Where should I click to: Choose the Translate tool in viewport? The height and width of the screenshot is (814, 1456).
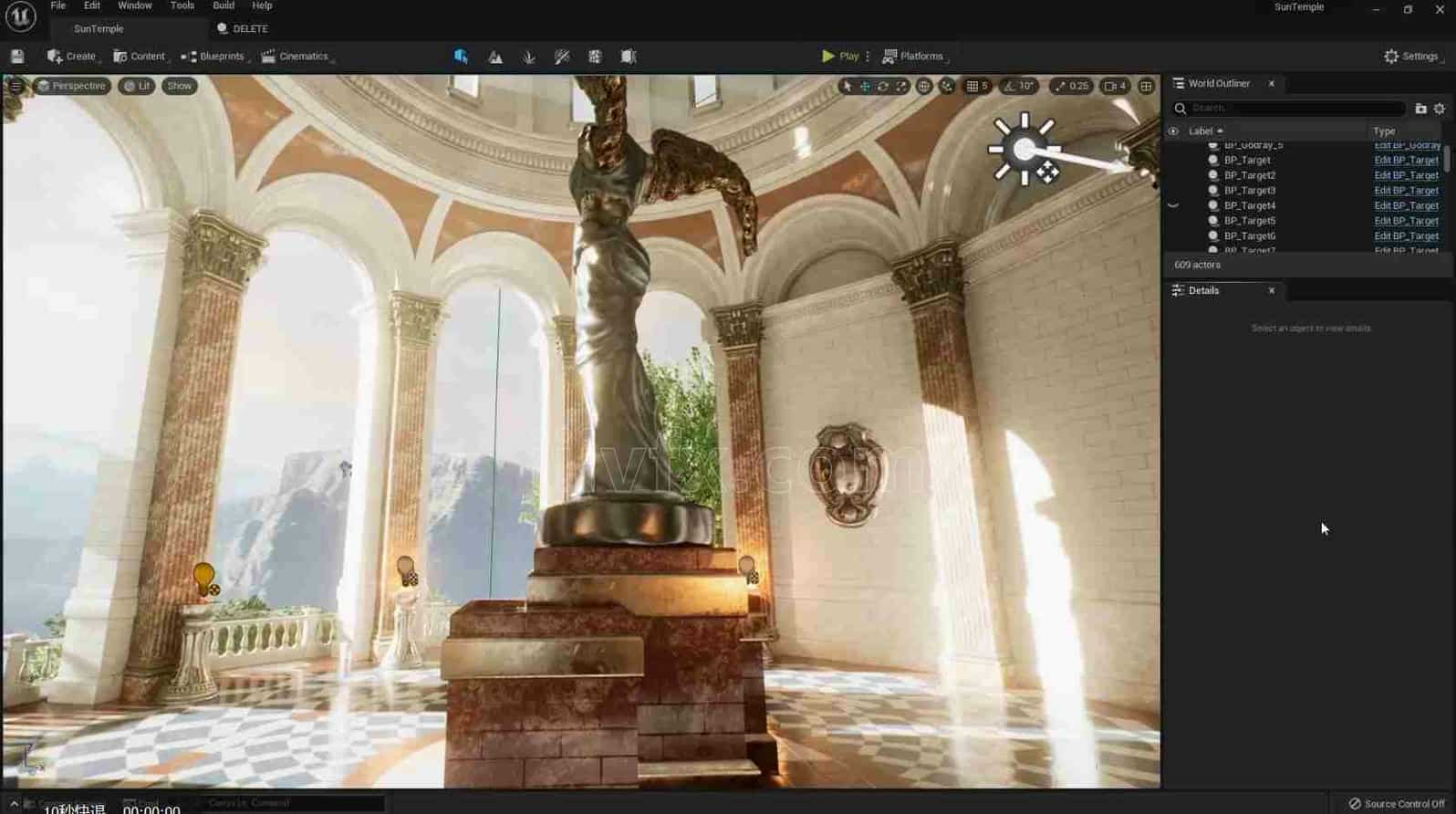tap(865, 86)
